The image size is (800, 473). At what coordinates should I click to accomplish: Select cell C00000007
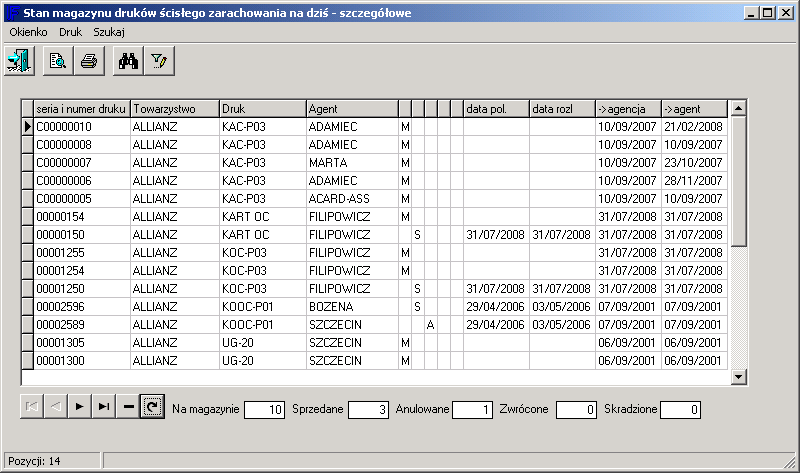point(82,163)
